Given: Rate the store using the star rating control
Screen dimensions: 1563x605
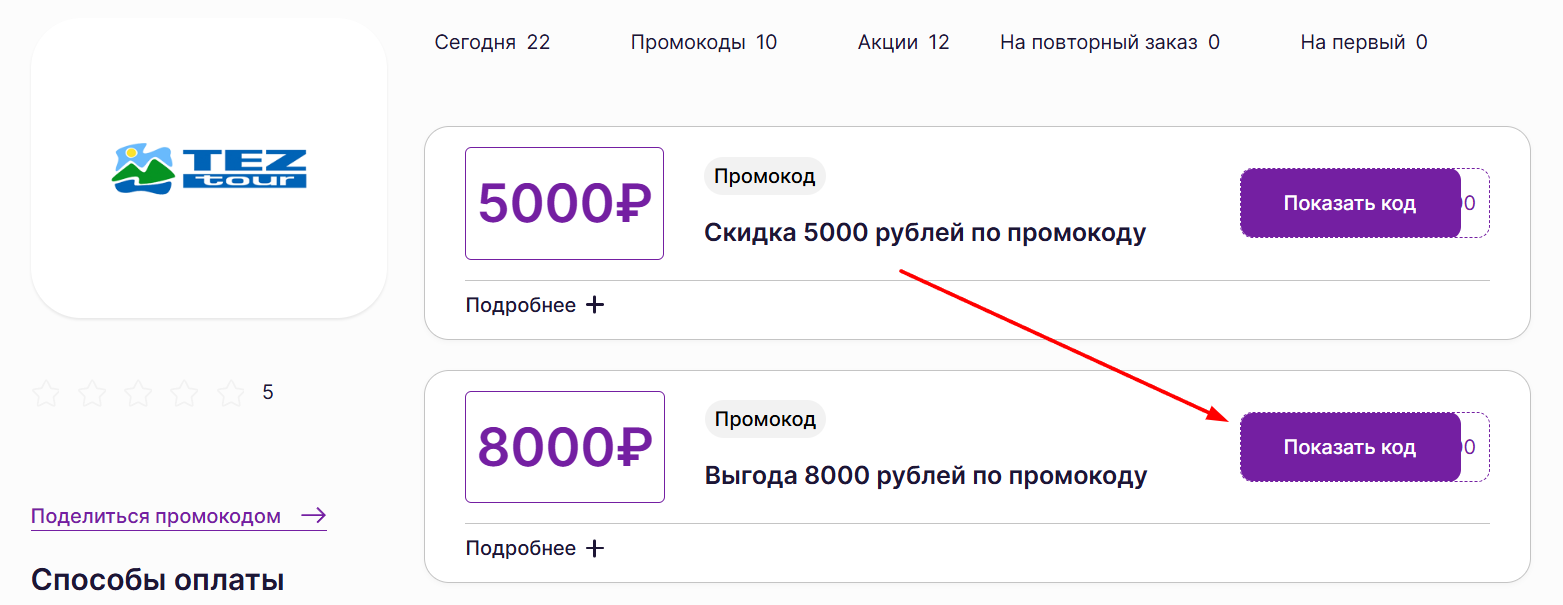Looking at the screenshot, I should [139, 394].
